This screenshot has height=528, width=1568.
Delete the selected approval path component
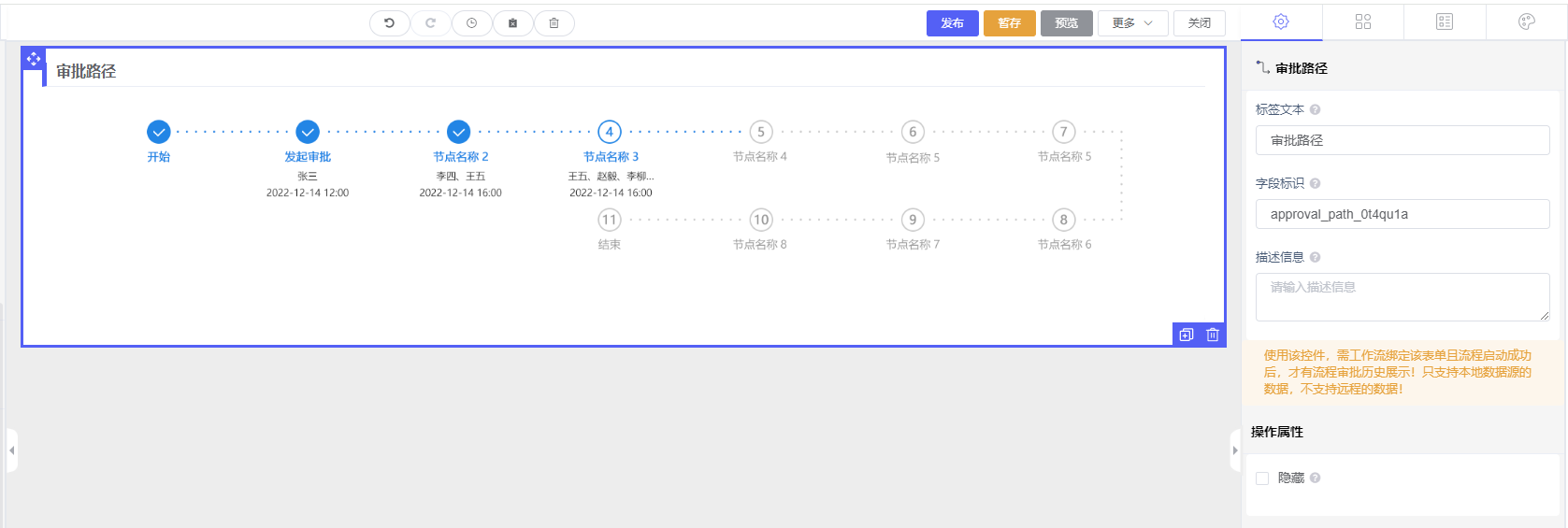click(1213, 335)
